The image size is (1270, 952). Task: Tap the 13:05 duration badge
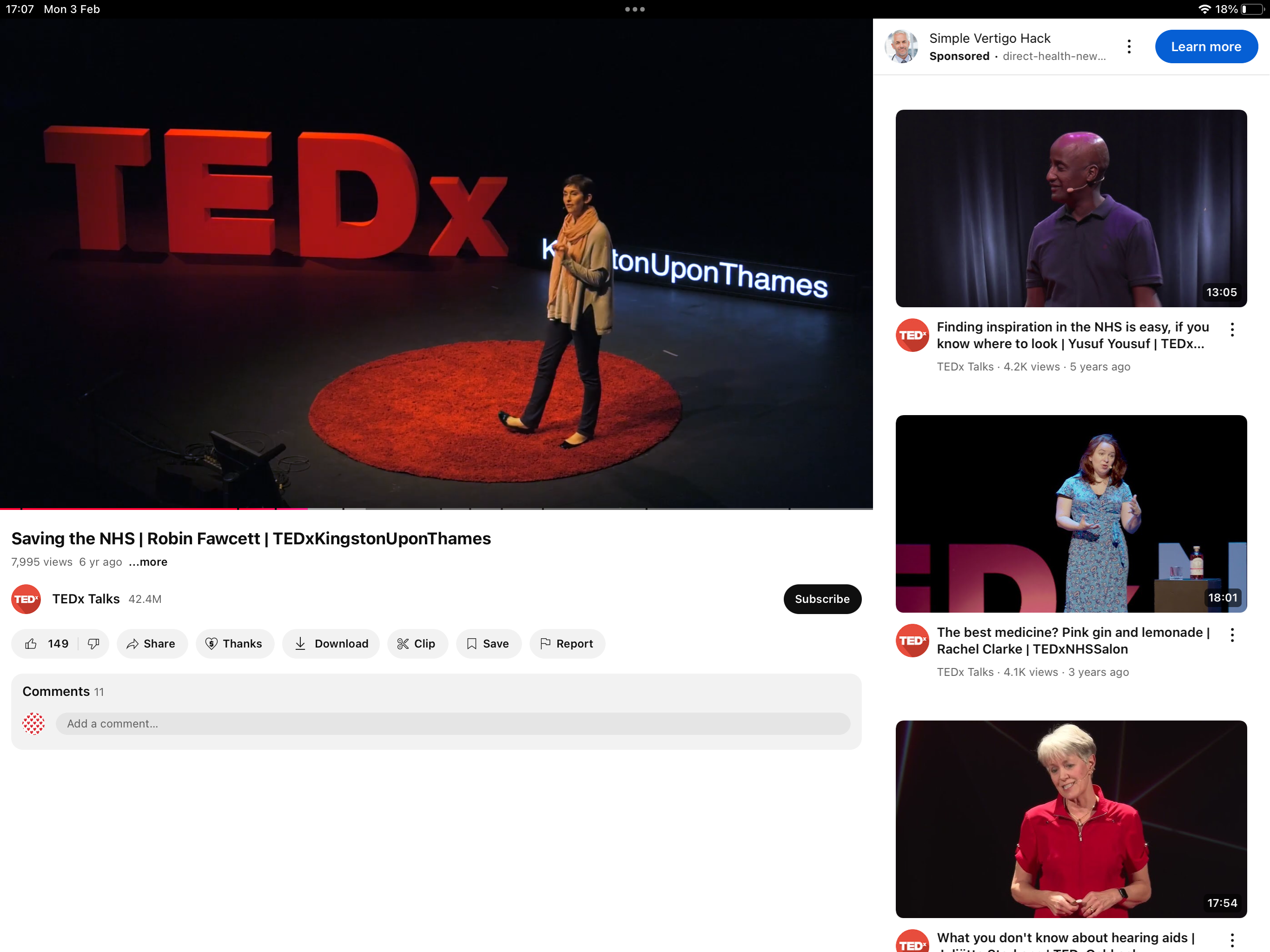1222,292
